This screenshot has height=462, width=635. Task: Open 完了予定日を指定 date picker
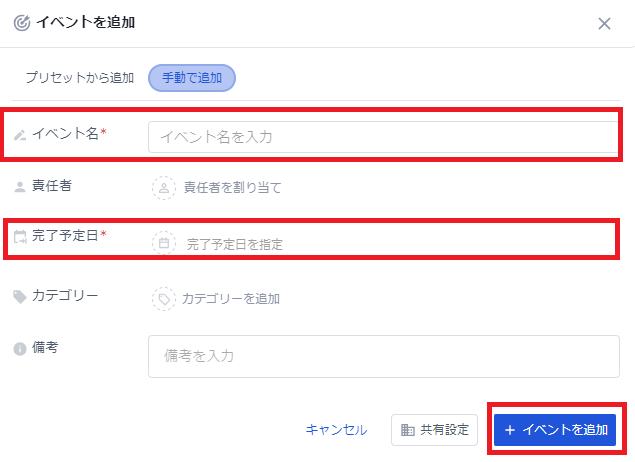click(234, 244)
